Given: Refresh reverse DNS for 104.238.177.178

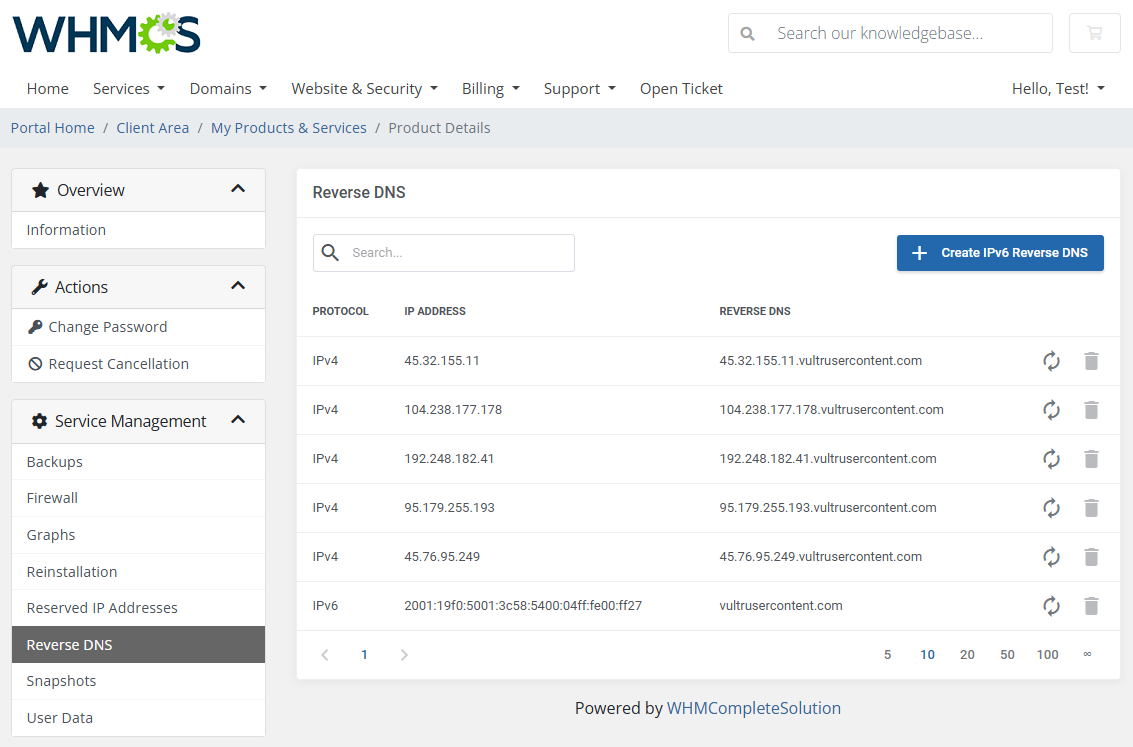Looking at the screenshot, I should pos(1051,410).
